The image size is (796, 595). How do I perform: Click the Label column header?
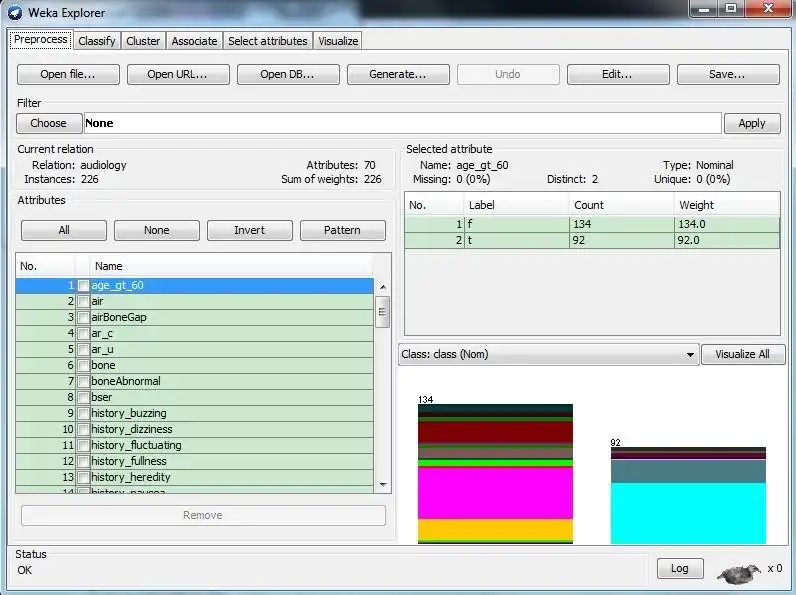pos(516,205)
